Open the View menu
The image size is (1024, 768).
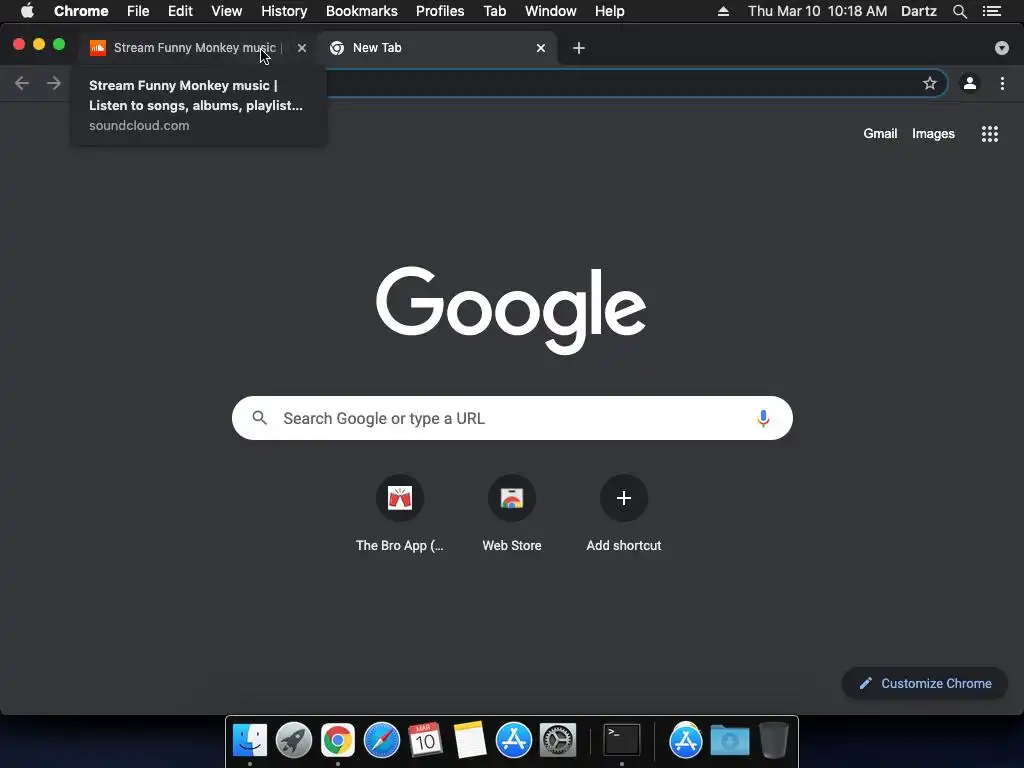point(227,11)
